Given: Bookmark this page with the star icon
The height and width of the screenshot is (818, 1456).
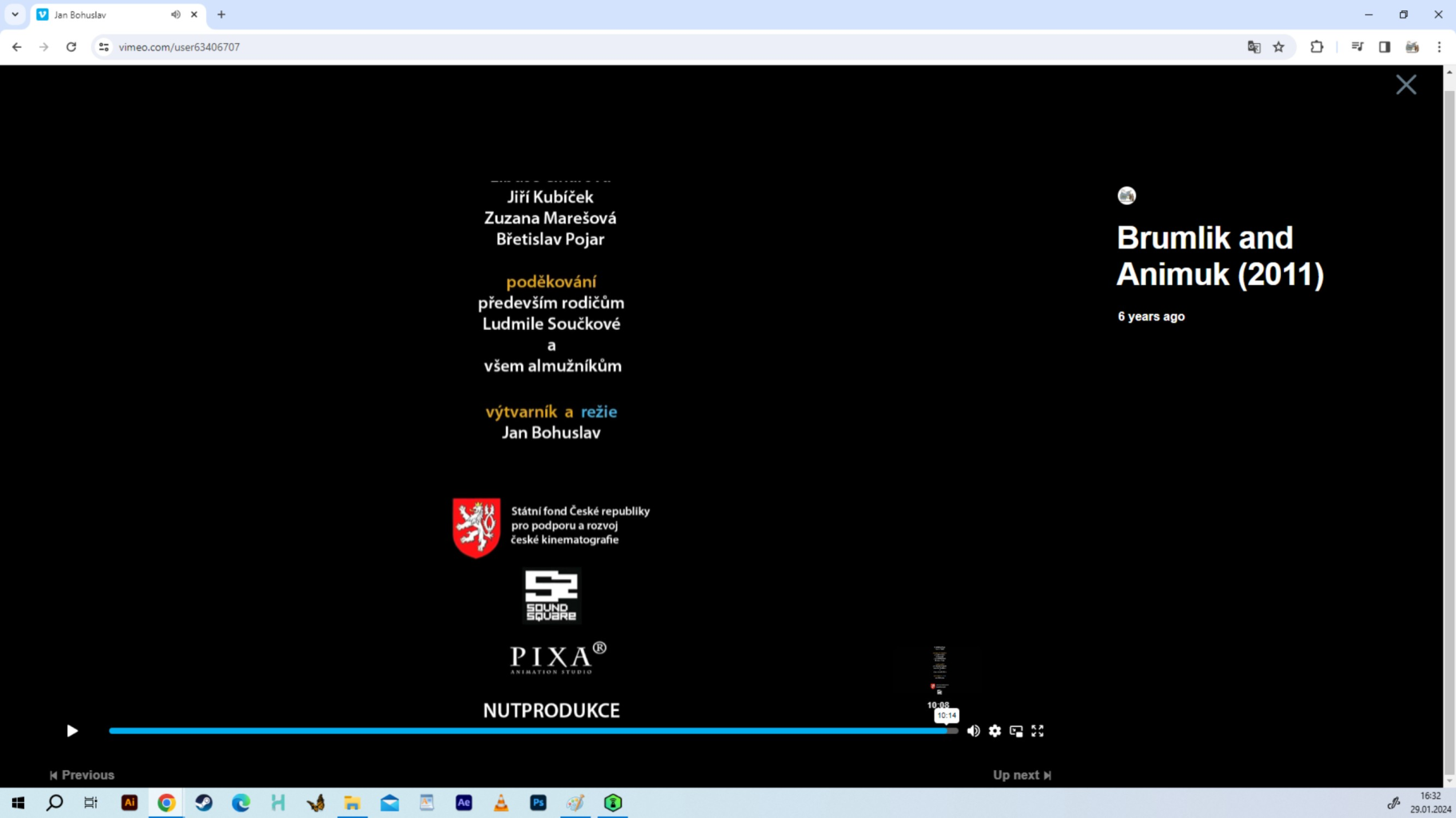Looking at the screenshot, I should pos(1279,47).
